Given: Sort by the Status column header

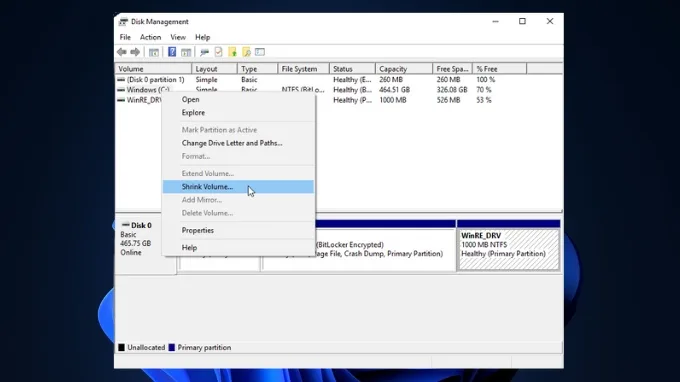Looking at the screenshot, I should coord(353,69).
